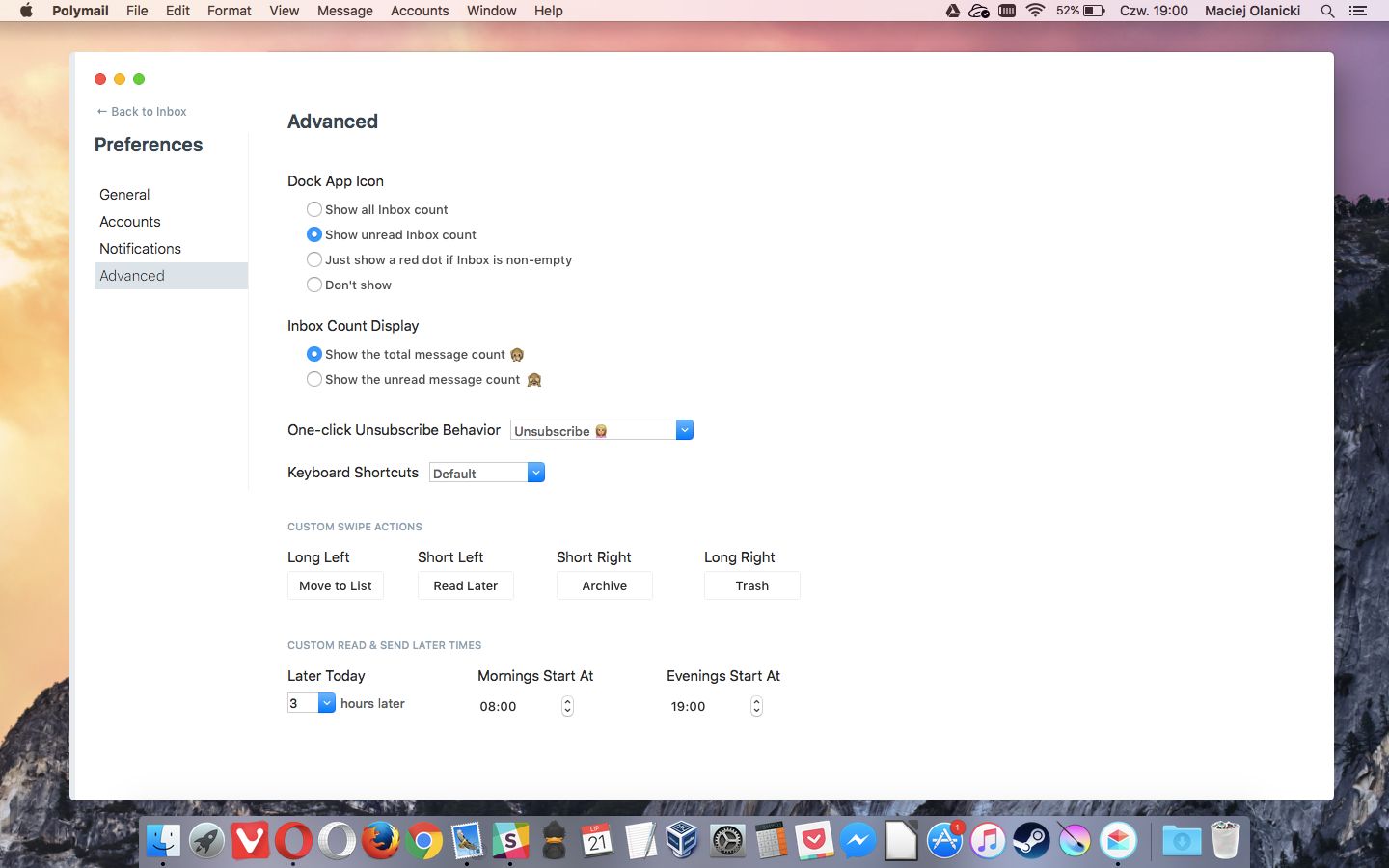
Task: Open Downloads folder in dock
Action: pos(1182,841)
